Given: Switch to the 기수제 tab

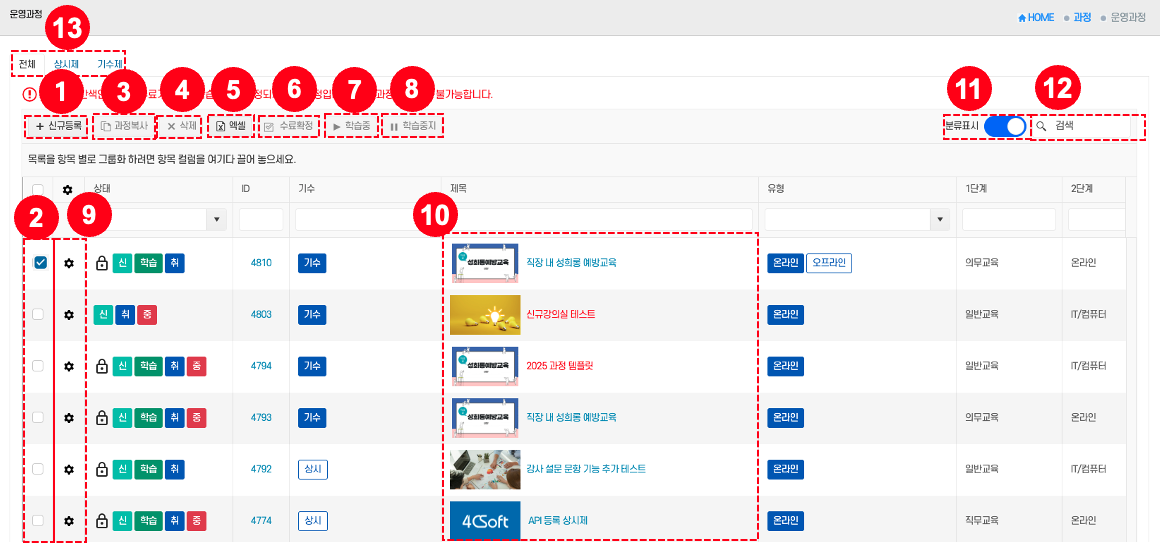Looking at the screenshot, I should pyautogui.click(x=109, y=65).
